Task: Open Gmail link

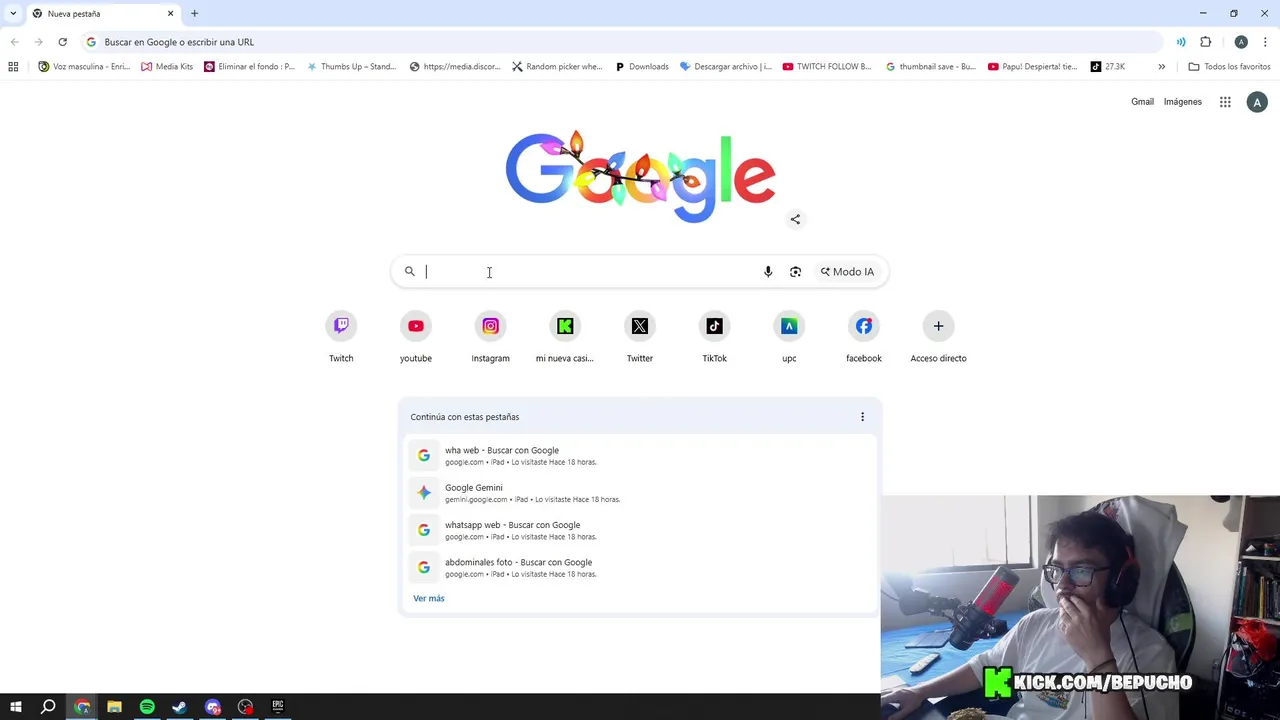Action: 1142,102
